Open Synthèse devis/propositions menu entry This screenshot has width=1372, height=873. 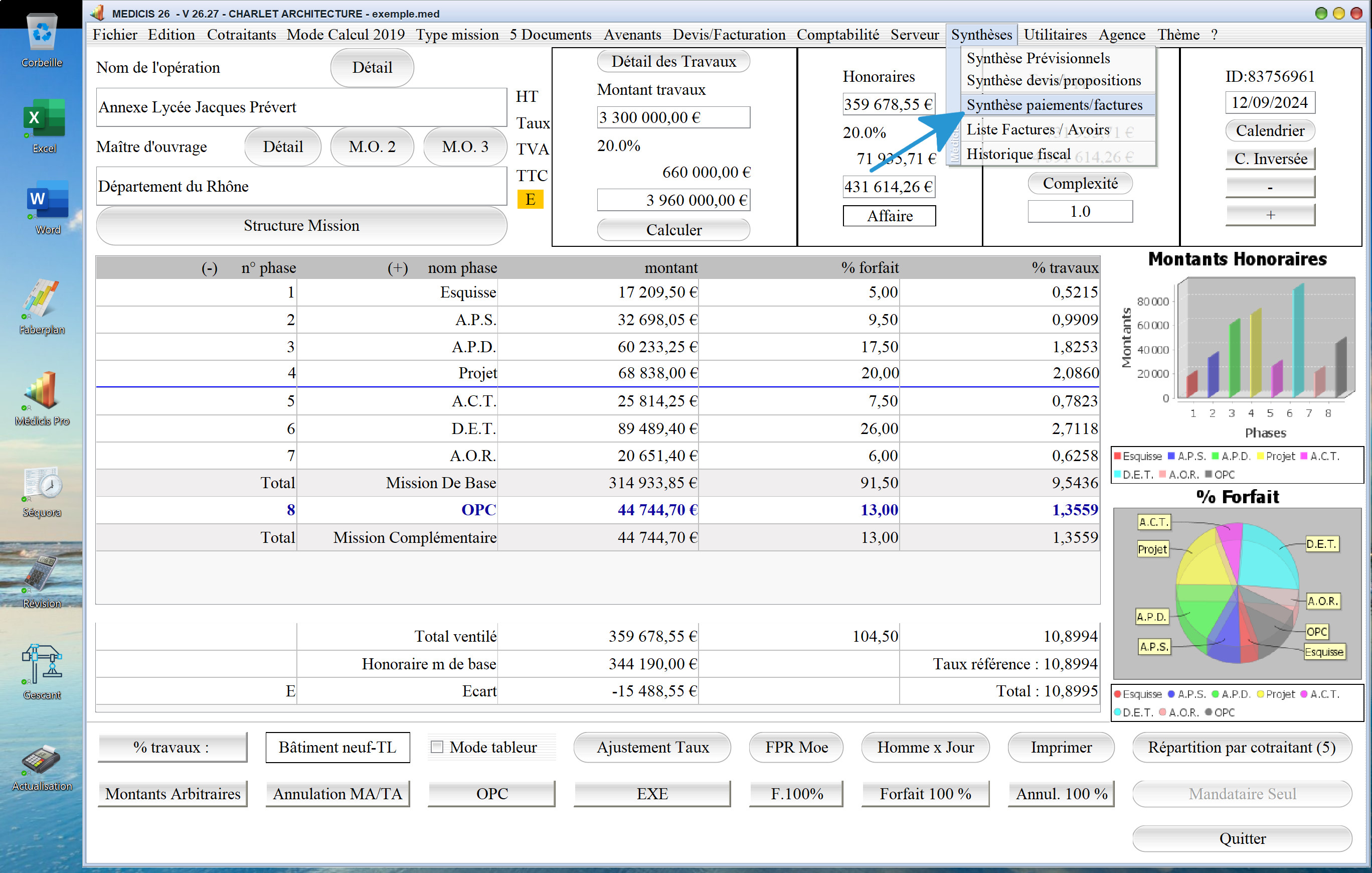point(1055,81)
